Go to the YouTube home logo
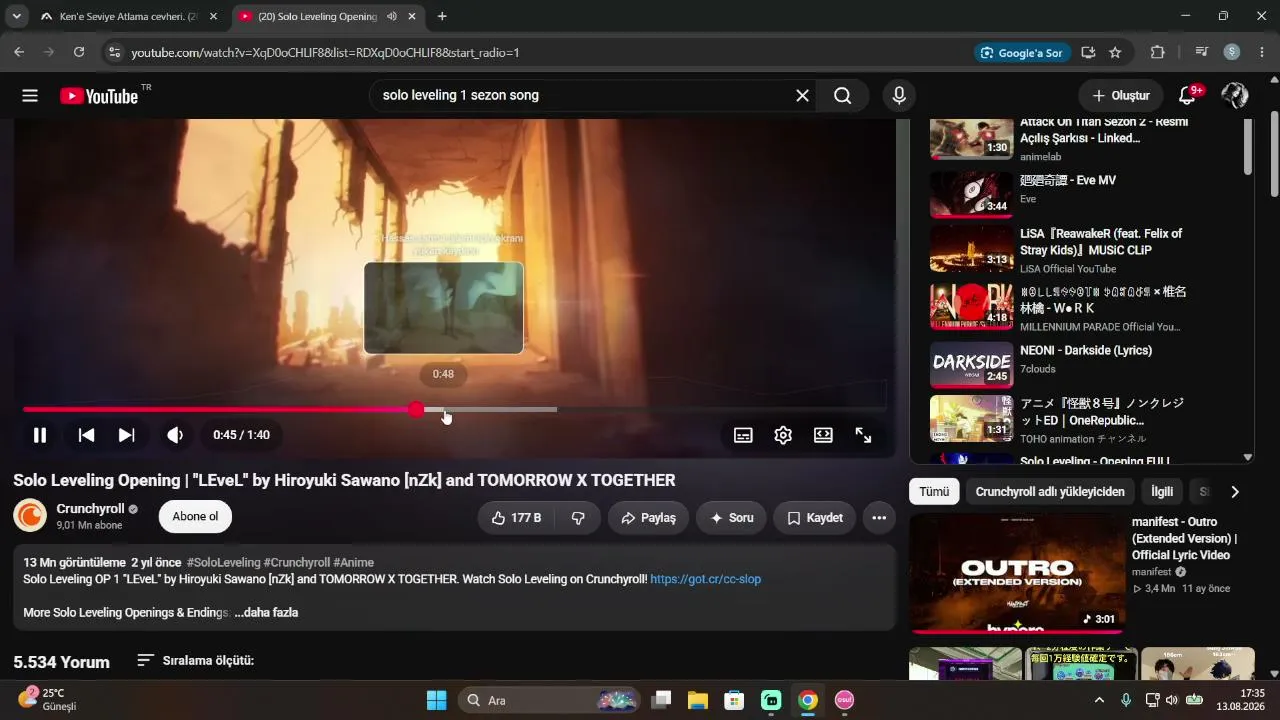Viewport: 1280px width, 720px height. point(99,96)
